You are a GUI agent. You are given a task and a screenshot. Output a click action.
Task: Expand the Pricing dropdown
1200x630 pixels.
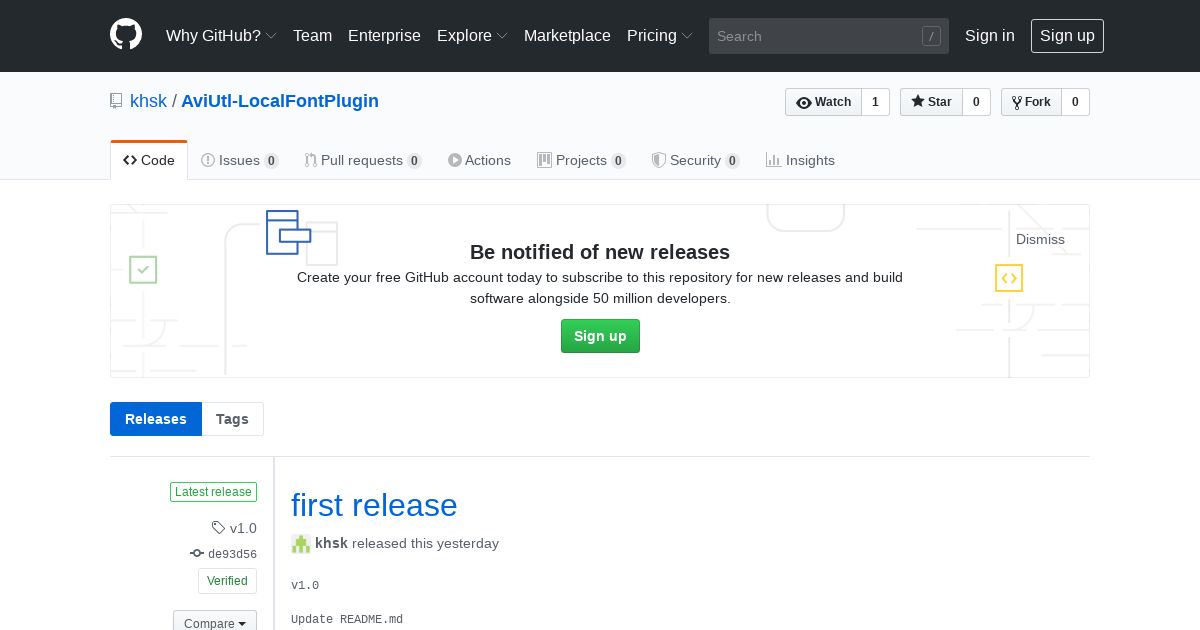coord(659,35)
